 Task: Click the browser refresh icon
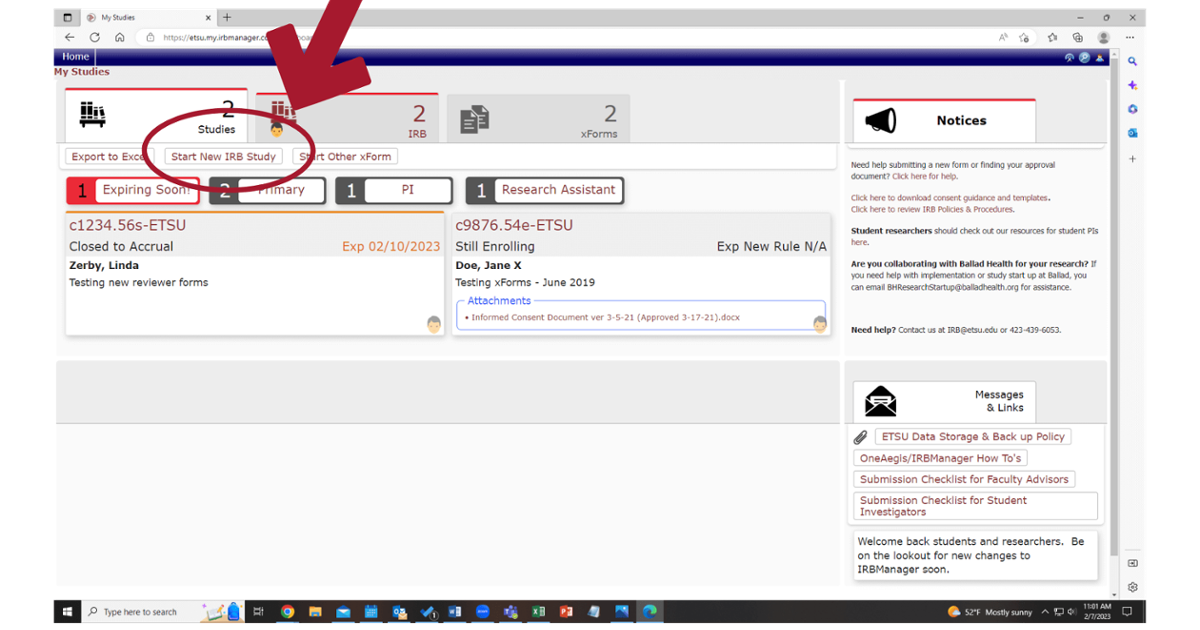tap(94, 37)
